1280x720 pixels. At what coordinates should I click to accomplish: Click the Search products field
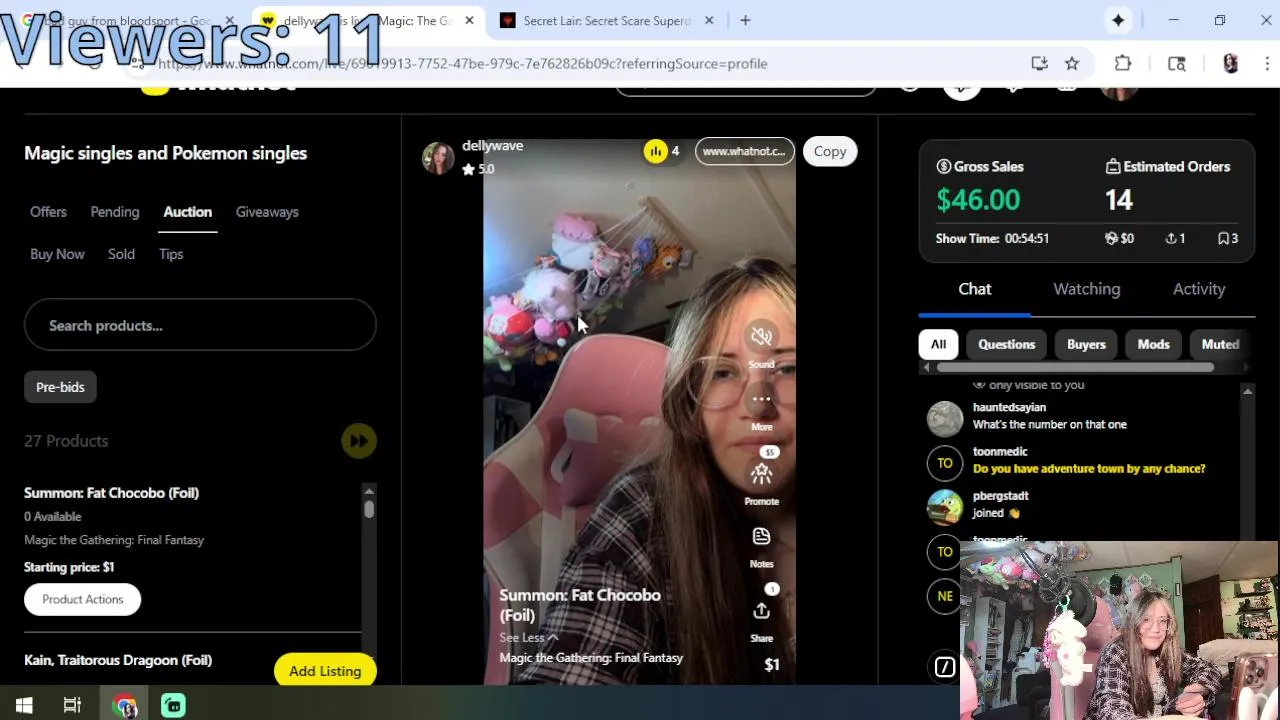point(200,325)
